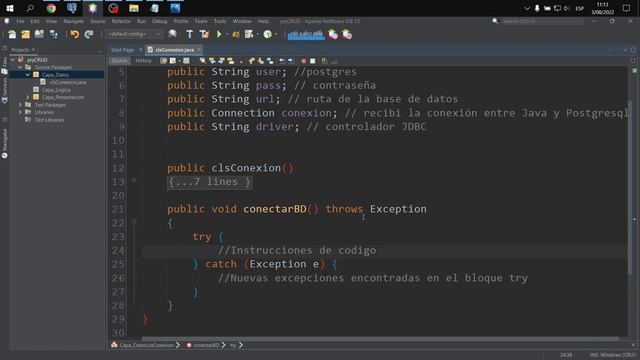
Task: Collapse the pryCRUD project node
Action: click(13, 60)
